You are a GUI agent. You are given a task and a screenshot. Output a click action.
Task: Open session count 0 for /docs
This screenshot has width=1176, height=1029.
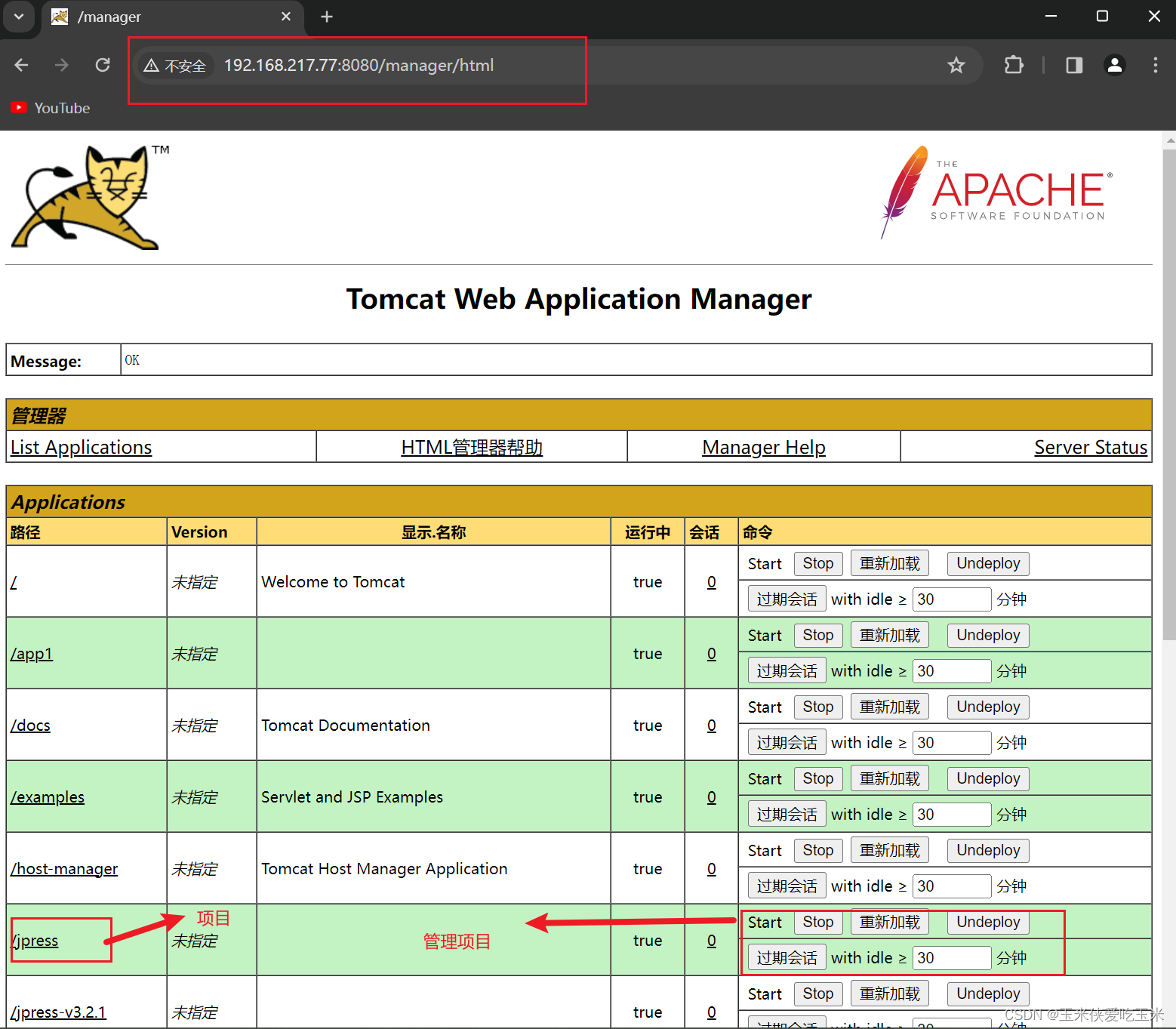711,726
